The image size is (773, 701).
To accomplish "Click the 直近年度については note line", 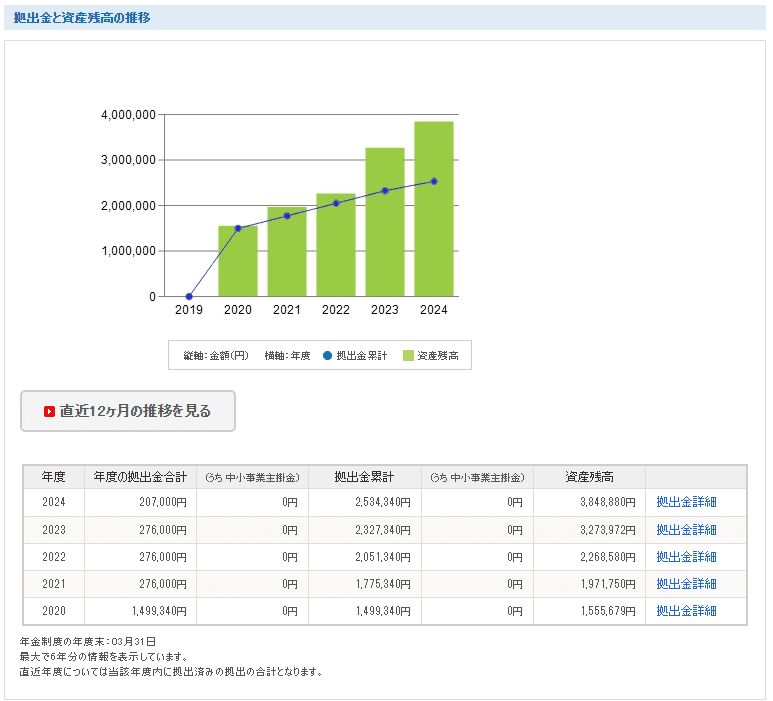I will [x=171, y=672].
